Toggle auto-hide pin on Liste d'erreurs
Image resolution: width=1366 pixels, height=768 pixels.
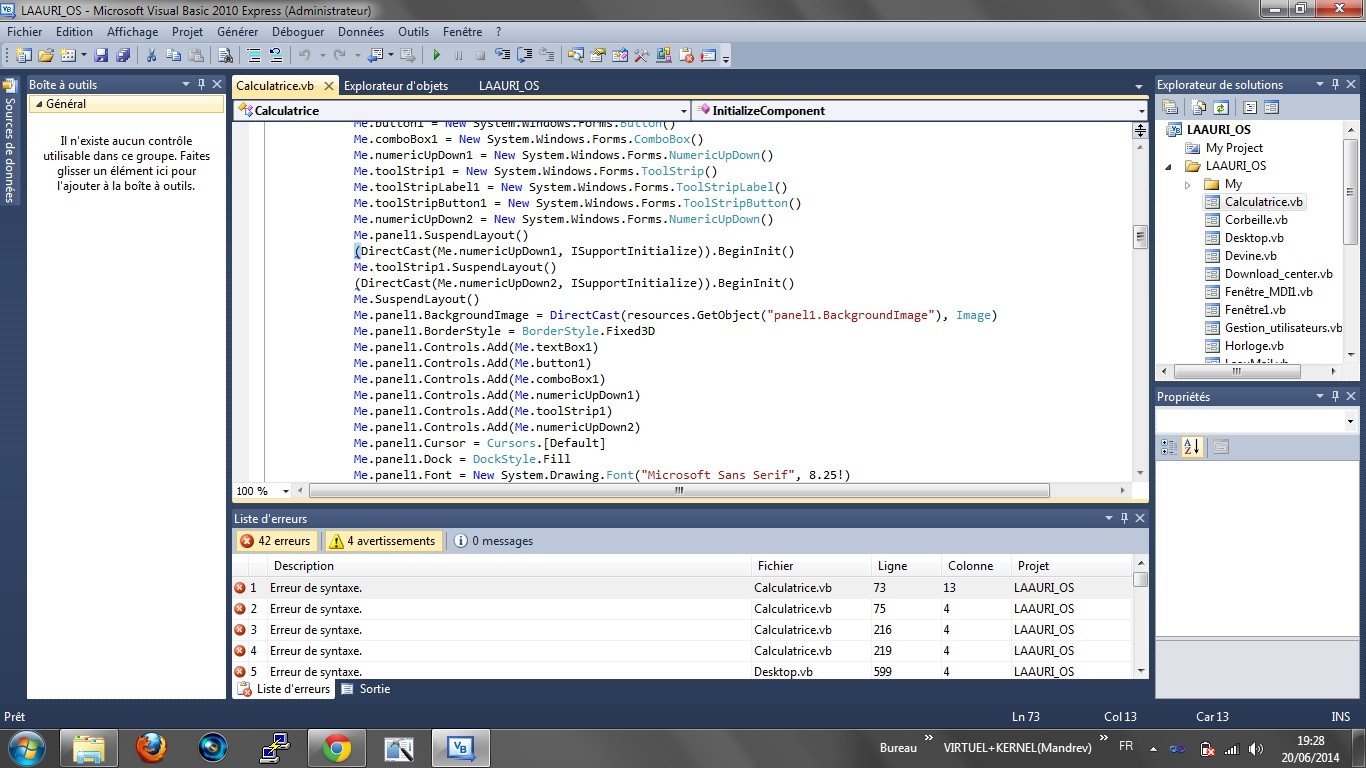pyautogui.click(x=1124, y=518)
